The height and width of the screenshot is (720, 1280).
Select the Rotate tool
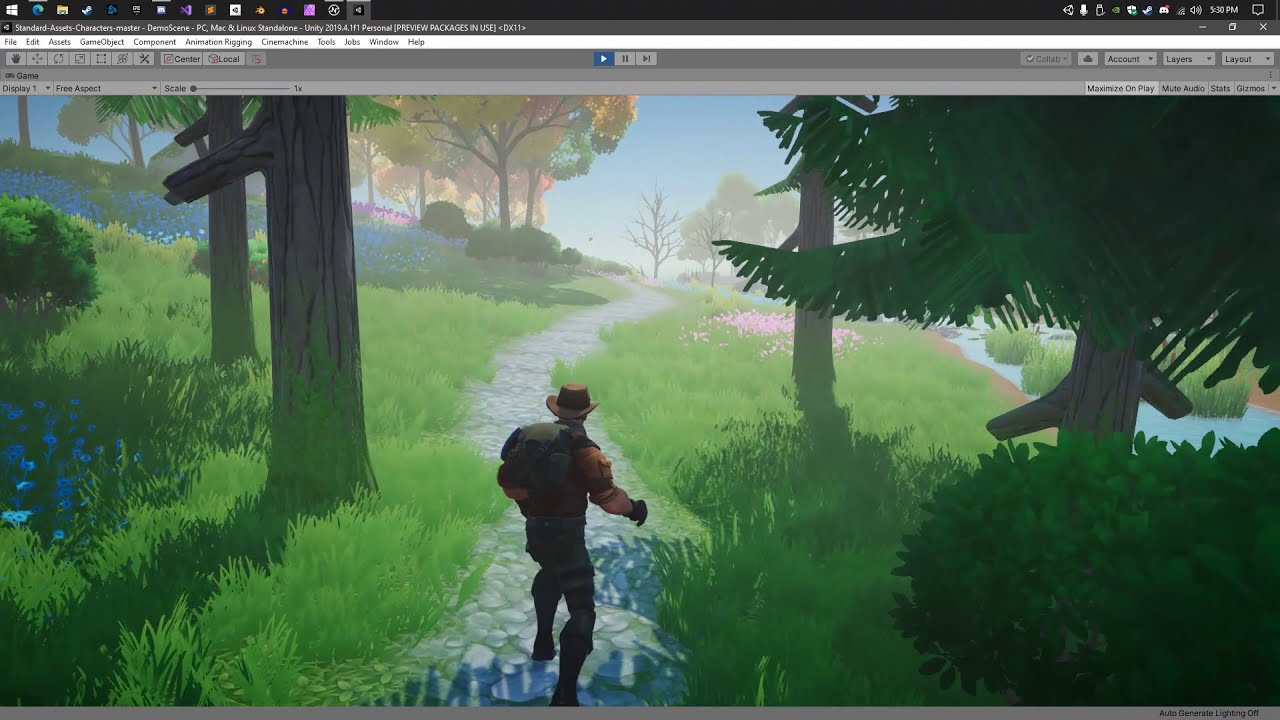(58, 59)
